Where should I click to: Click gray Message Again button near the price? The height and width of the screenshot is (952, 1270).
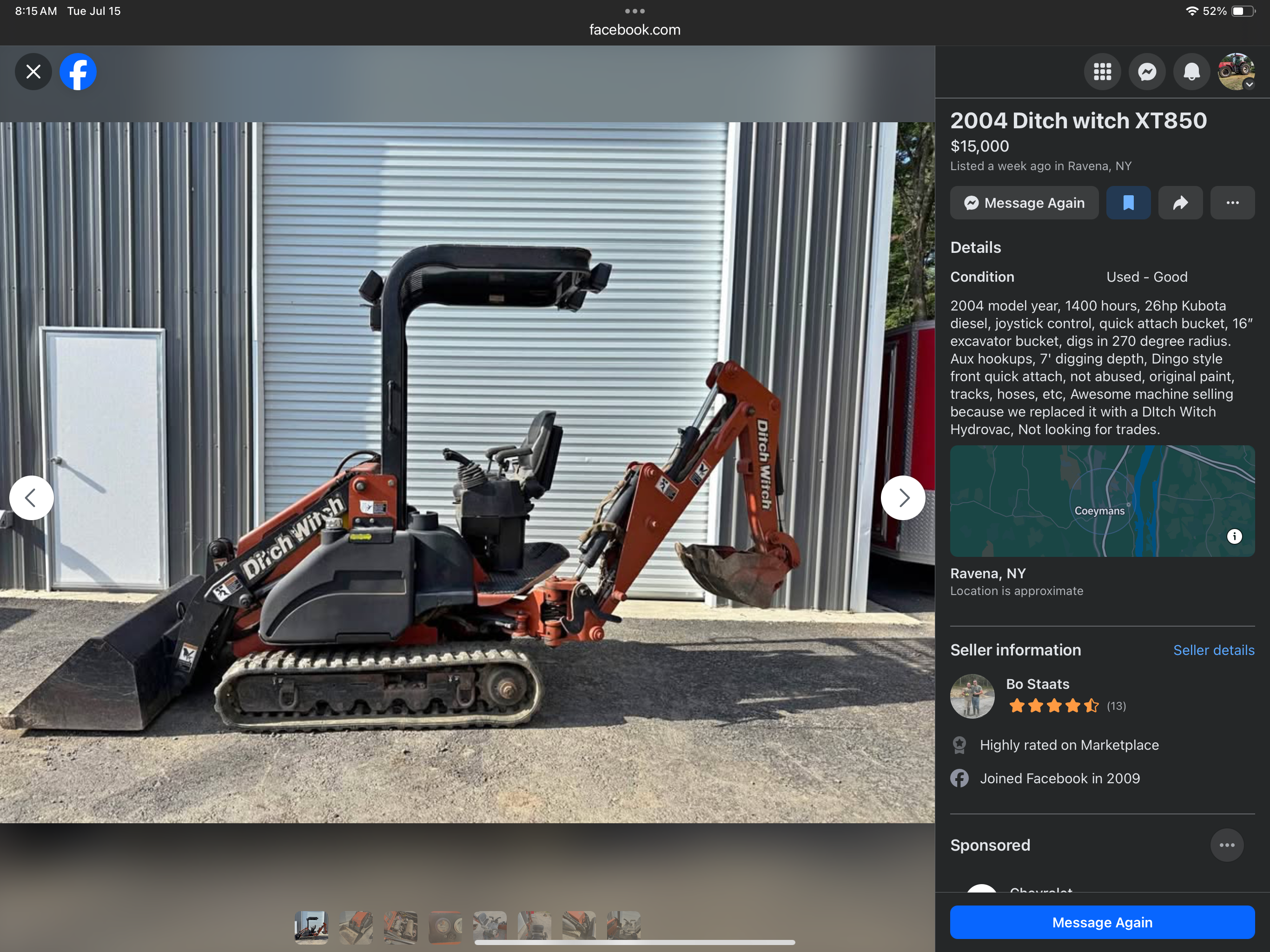pyautogui.click(x=1024, y=203)
